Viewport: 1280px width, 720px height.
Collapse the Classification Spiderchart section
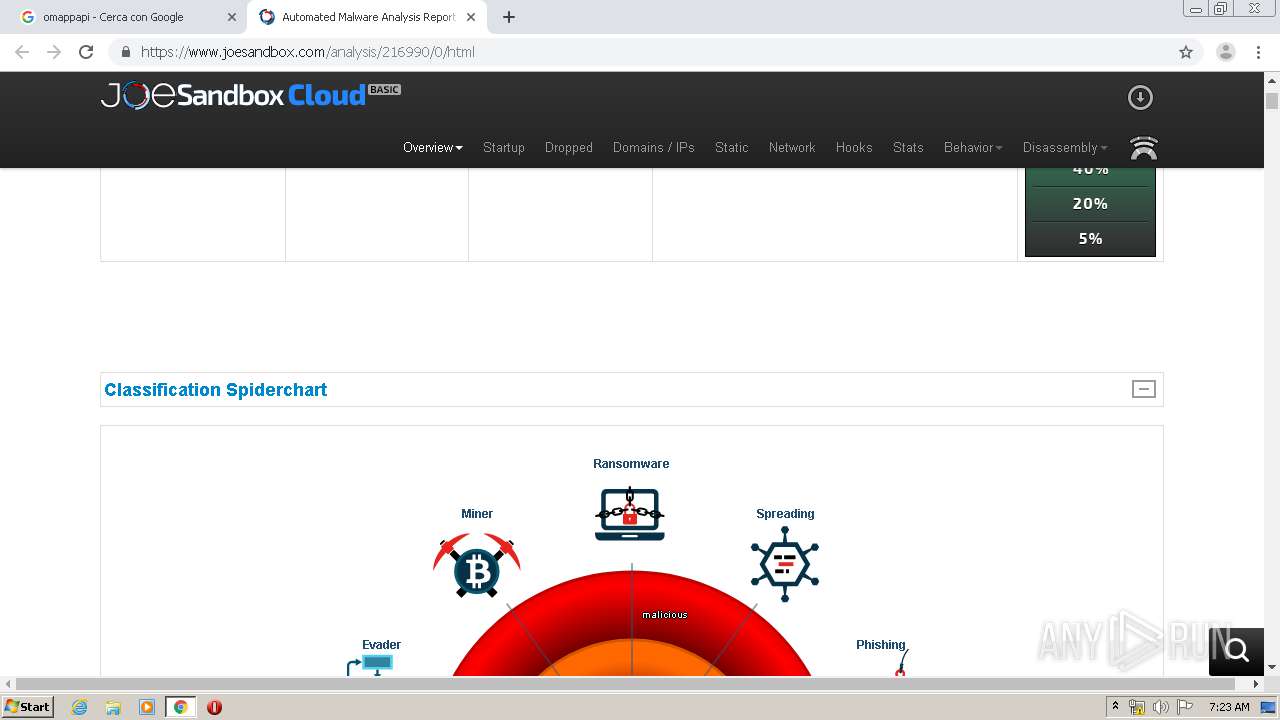(1143, 389)
